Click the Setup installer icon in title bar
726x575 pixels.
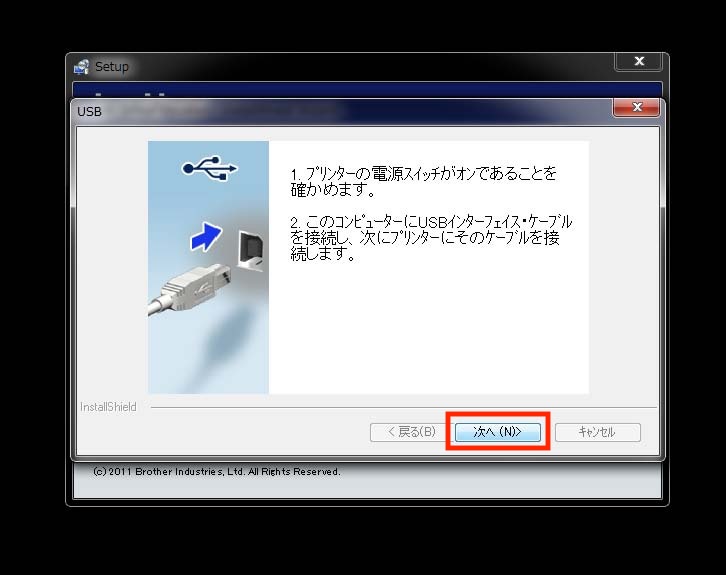(82, 67)
